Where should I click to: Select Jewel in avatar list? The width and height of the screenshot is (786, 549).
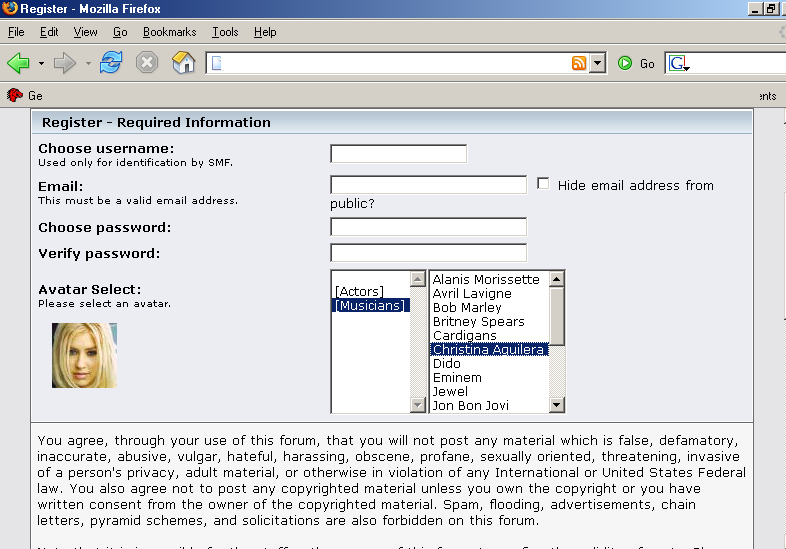click(489, 392)
